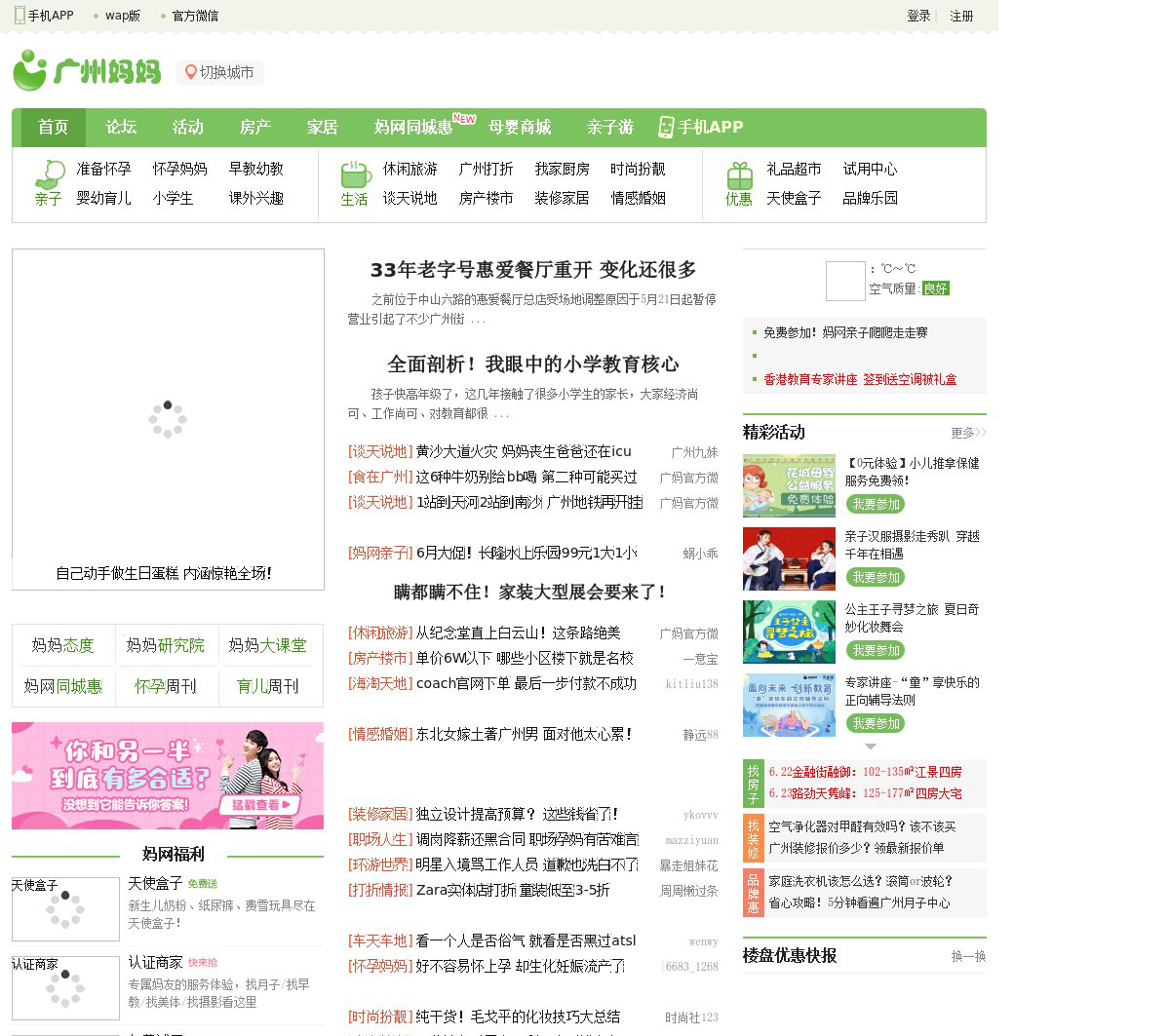The width and height of the screenshot is (1170, 1036).
Task: Click the 手机APP icon in green navigation bar
Action: [x=666, y=128]
